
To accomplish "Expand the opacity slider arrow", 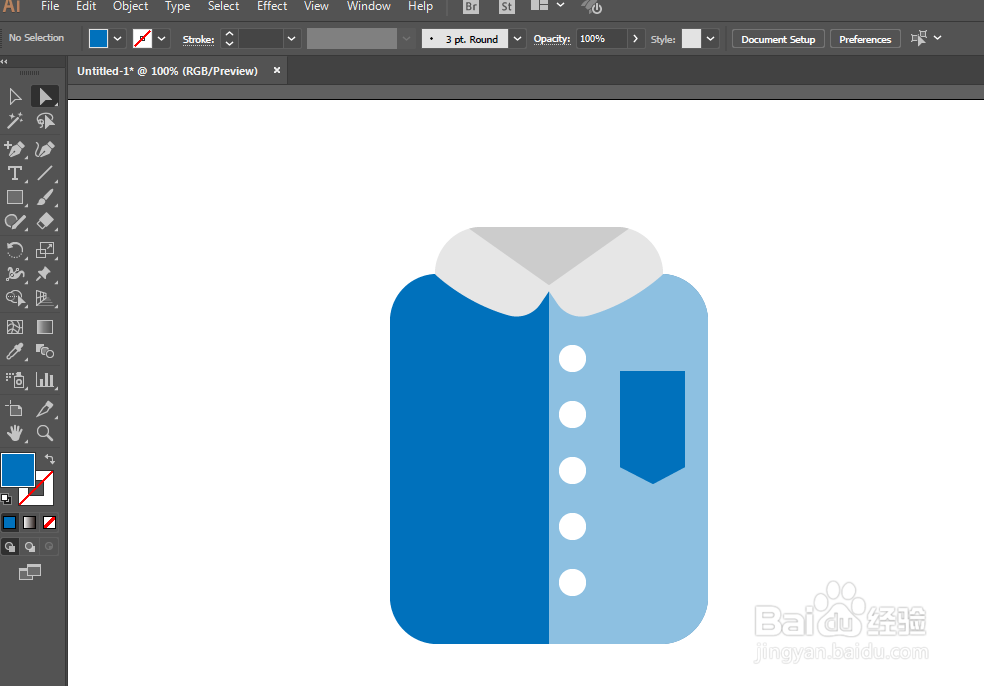I will (636, 39).
